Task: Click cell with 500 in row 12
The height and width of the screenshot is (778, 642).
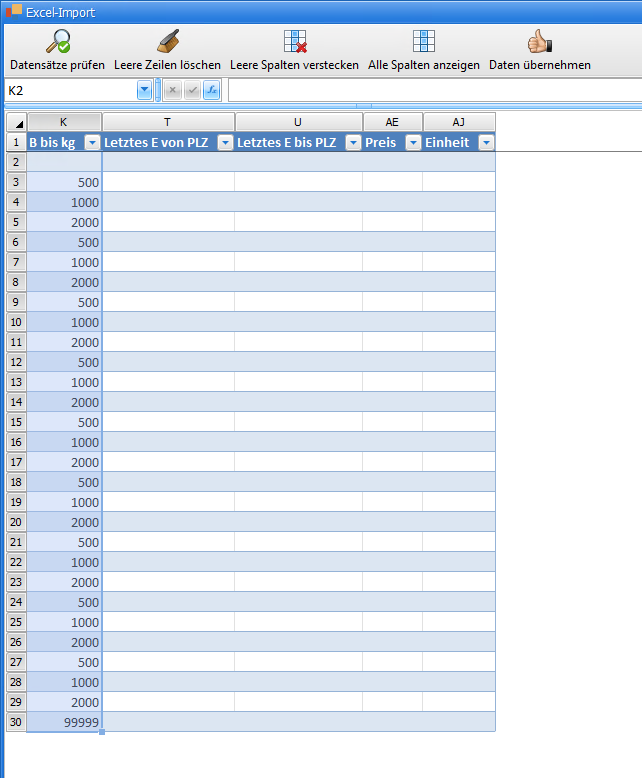Action: pyautogui.click(x=64, y=362)
